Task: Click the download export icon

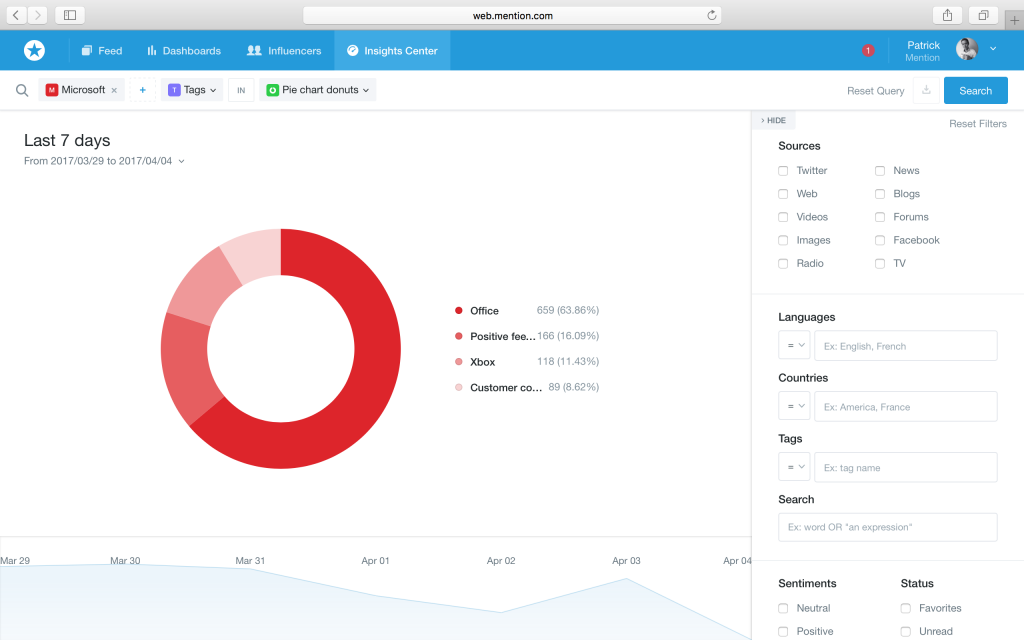Action: [926, 90]
